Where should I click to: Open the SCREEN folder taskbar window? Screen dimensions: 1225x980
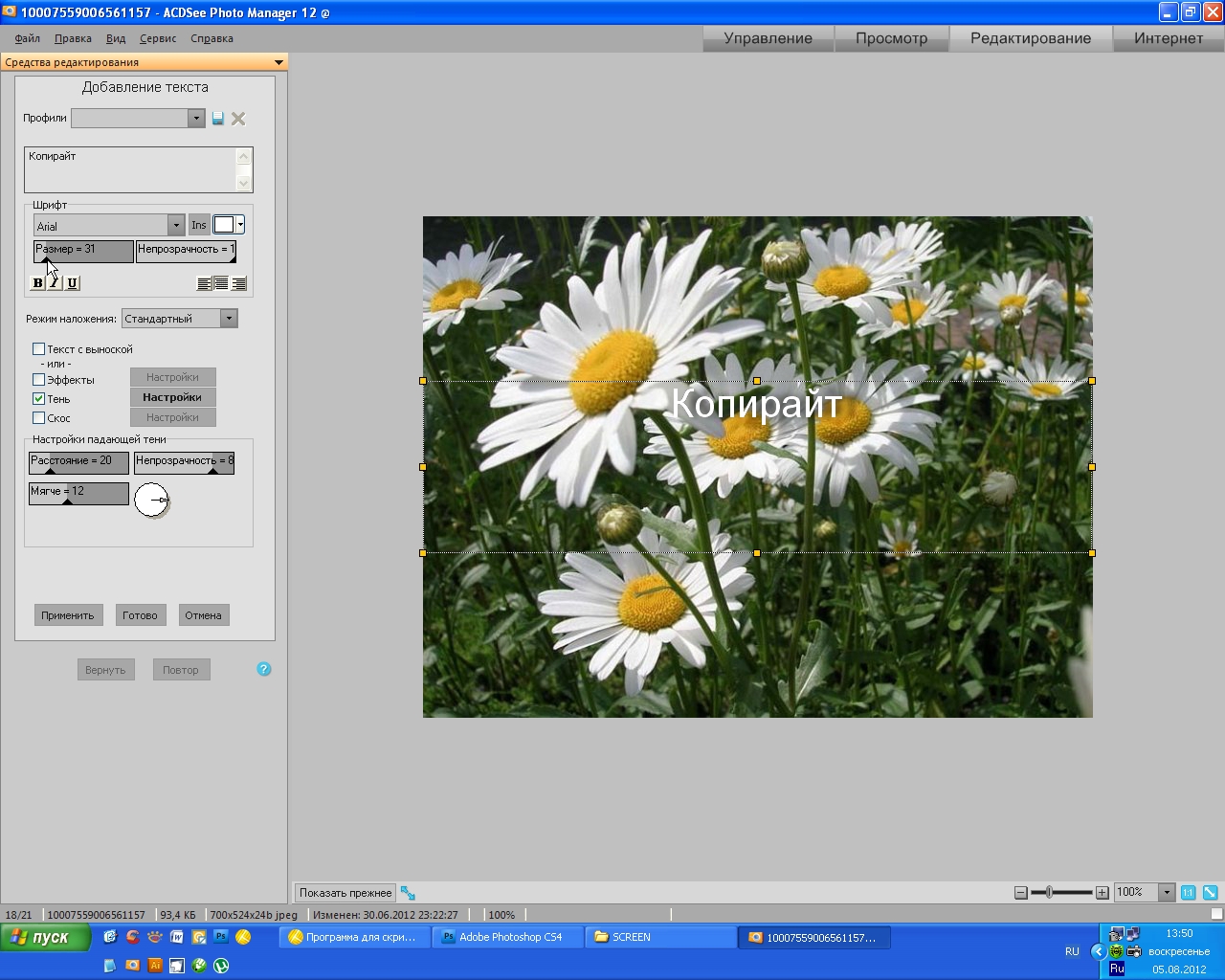click(x=660, y=937)
